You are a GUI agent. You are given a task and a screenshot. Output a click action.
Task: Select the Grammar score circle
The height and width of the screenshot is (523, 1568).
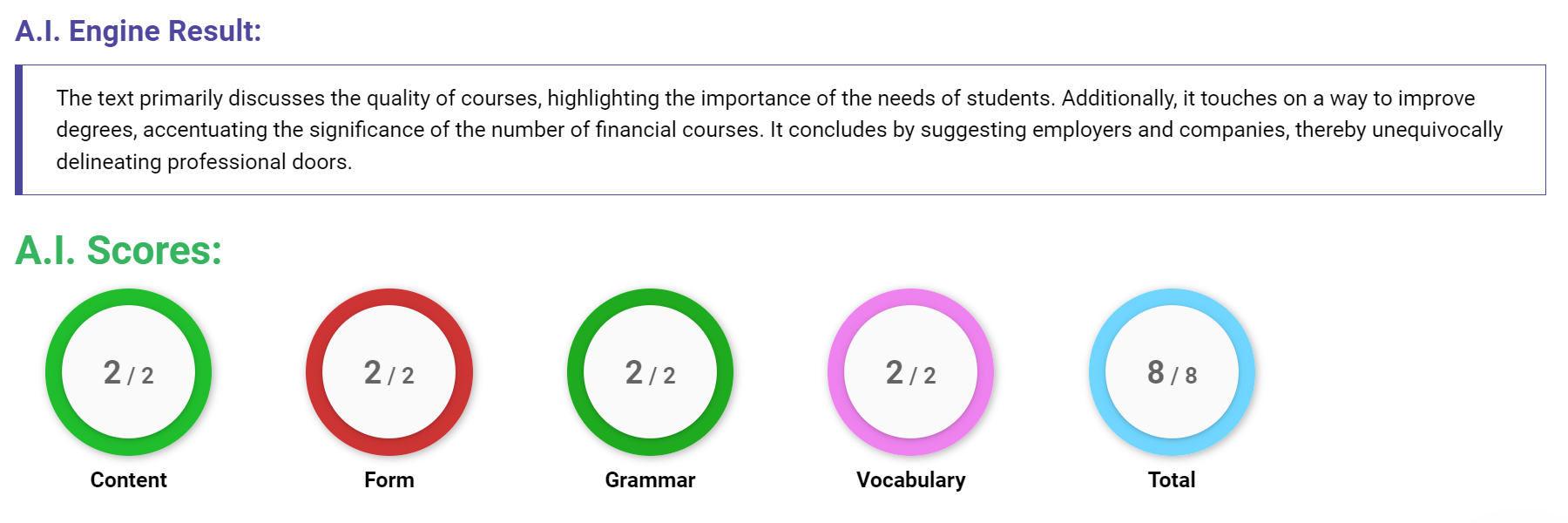tap(650, 372)
